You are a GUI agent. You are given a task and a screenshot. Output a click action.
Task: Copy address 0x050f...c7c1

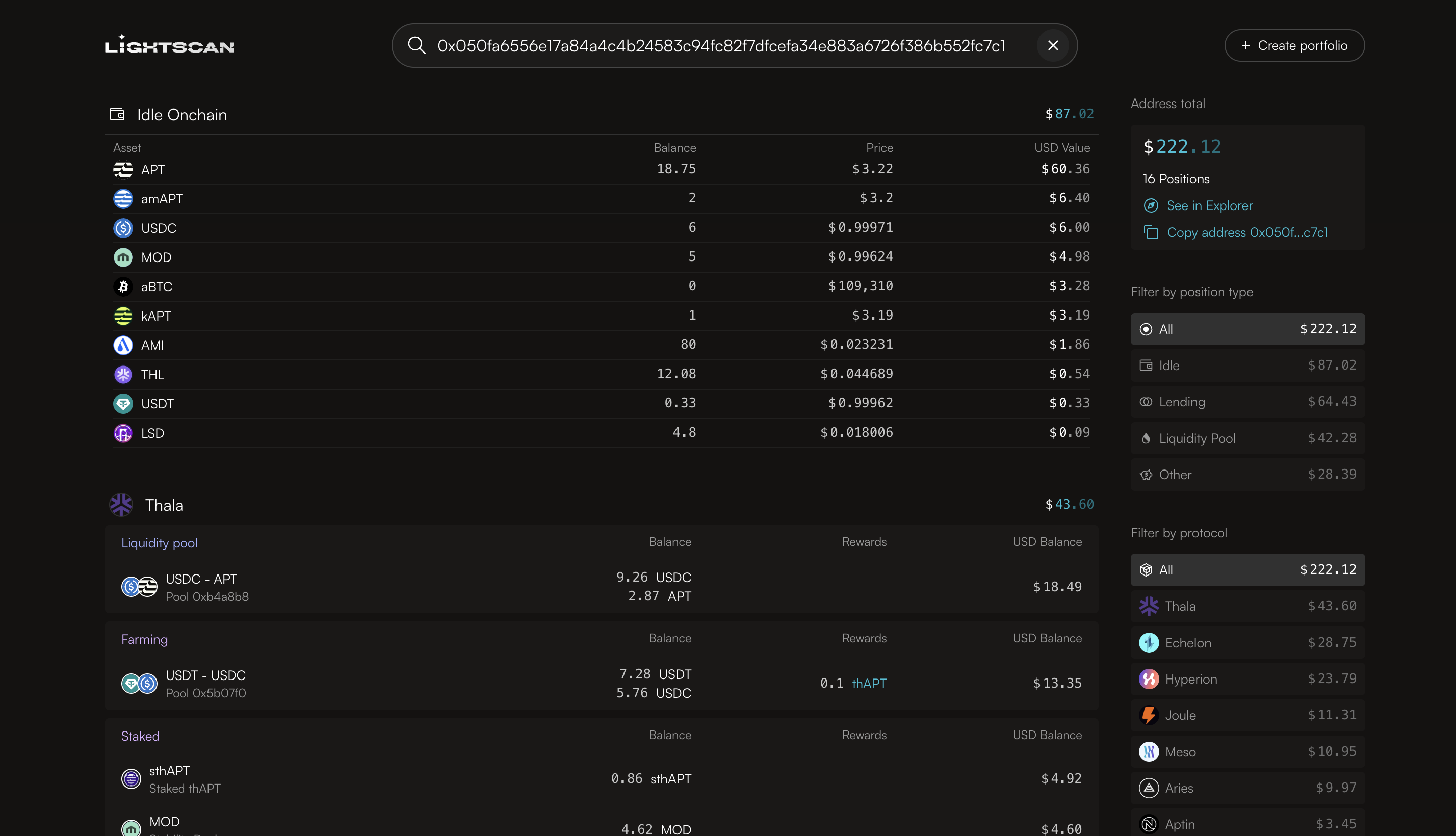1246,232
